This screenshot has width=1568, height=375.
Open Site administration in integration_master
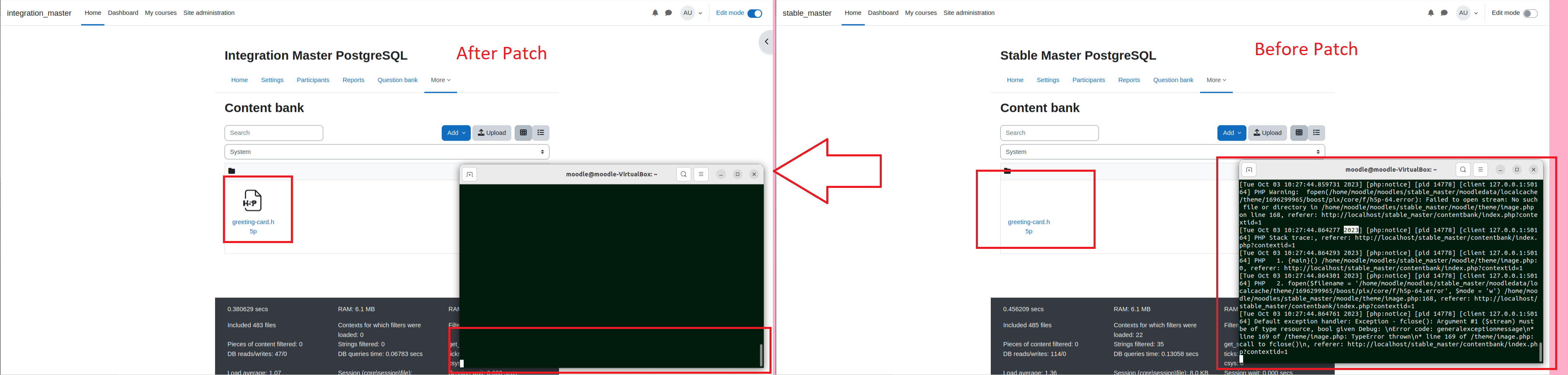[x=209, y=13]
